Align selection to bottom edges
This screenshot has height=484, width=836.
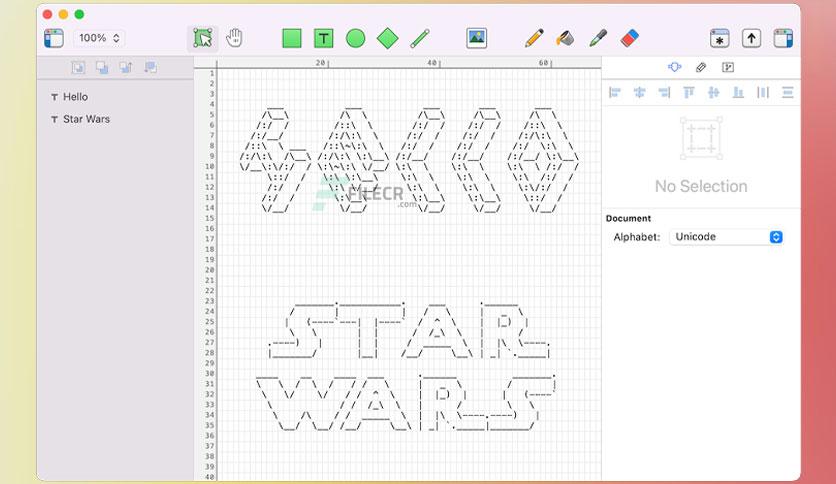pos(738,93)
